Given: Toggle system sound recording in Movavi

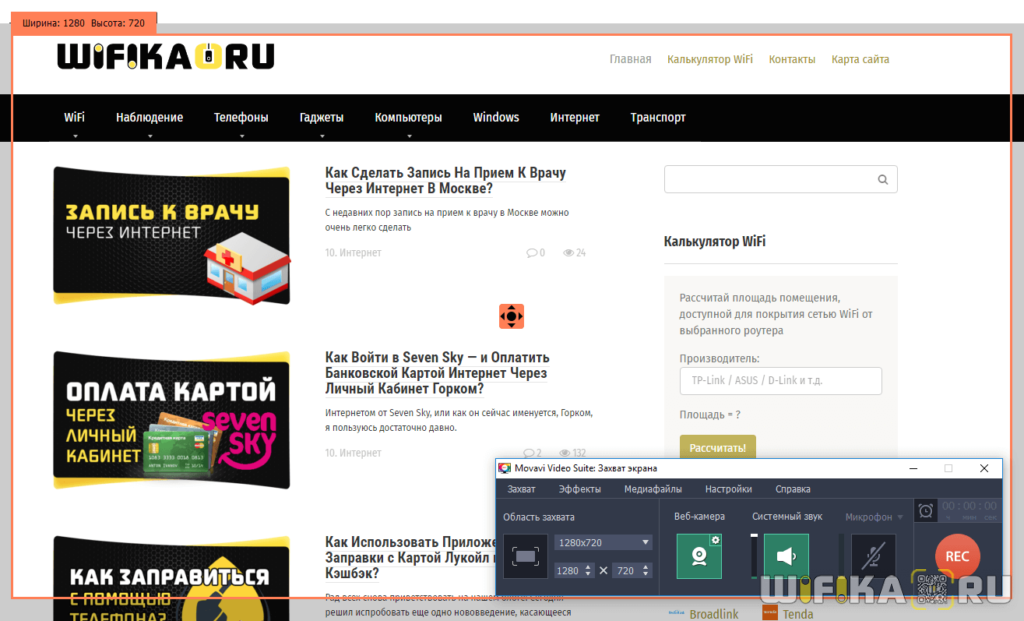Looking at the screenshot, I should click(786, 556).
